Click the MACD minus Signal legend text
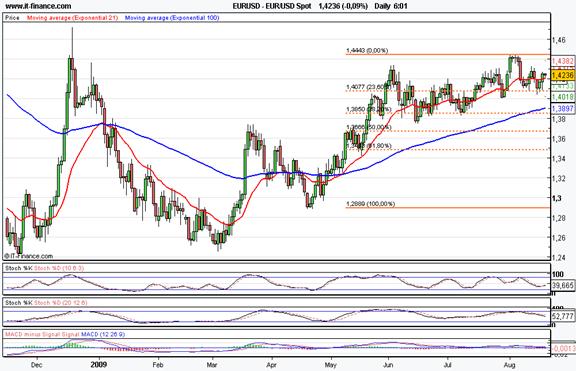The height and width of the screenshot is (371, 576). coord(34,335)
